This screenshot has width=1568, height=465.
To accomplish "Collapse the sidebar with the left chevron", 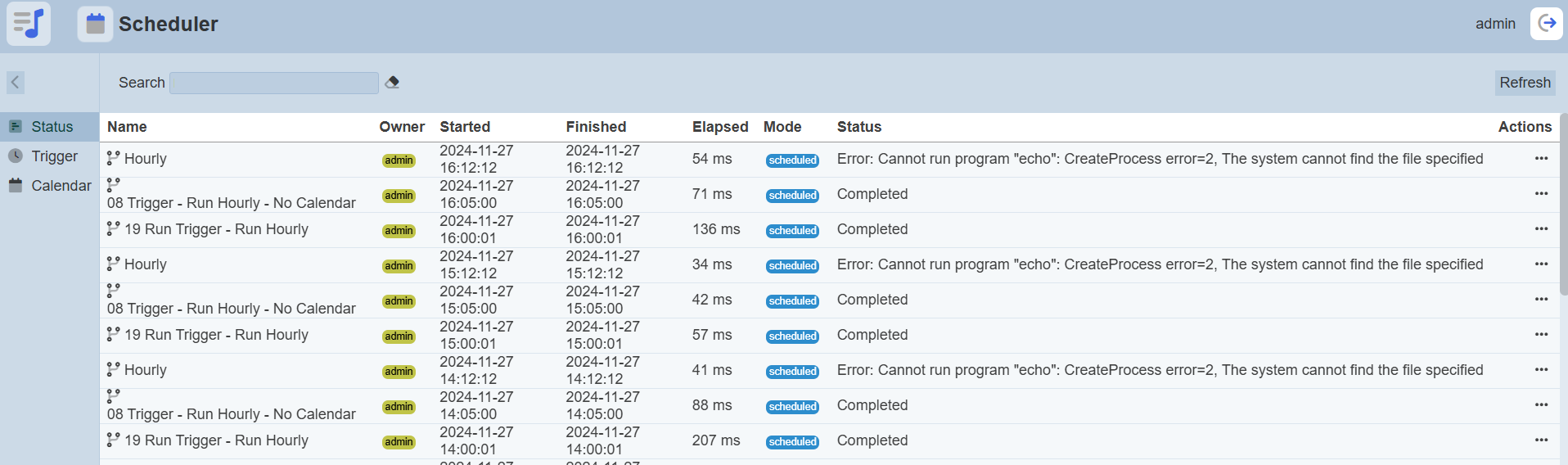I will coord(16,83).
